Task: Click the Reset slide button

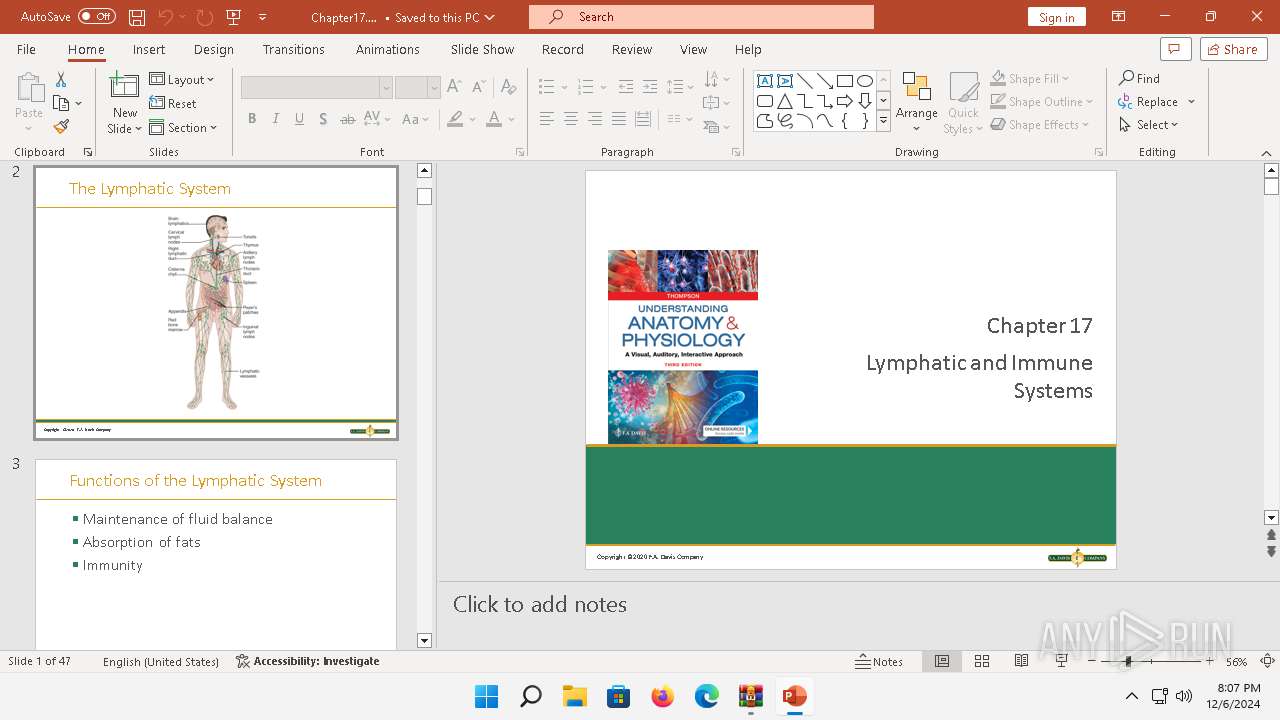Action: point(173,104)
